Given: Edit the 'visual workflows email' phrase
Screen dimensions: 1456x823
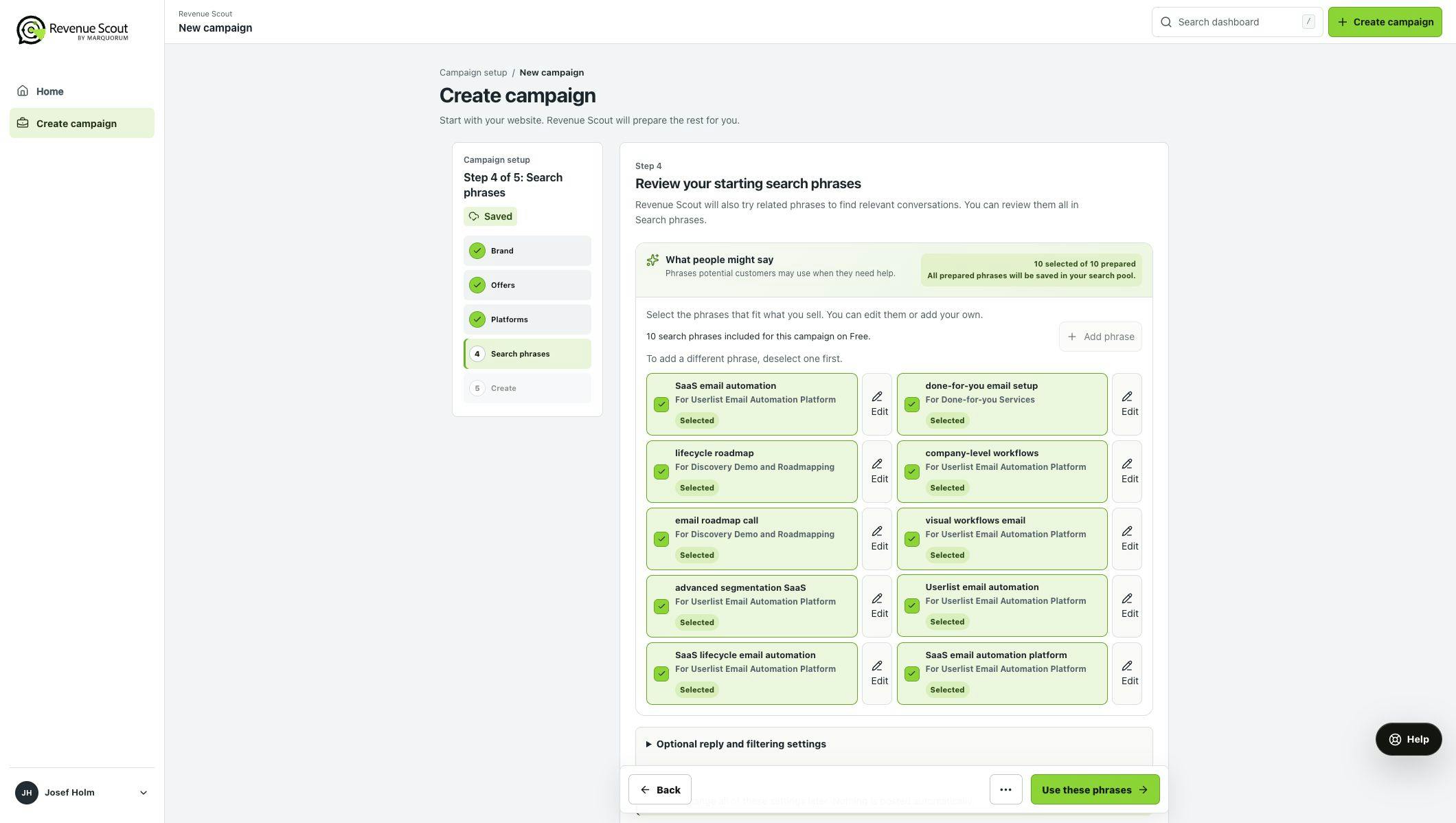Looking at the screenshot, I should (1127, 539).
